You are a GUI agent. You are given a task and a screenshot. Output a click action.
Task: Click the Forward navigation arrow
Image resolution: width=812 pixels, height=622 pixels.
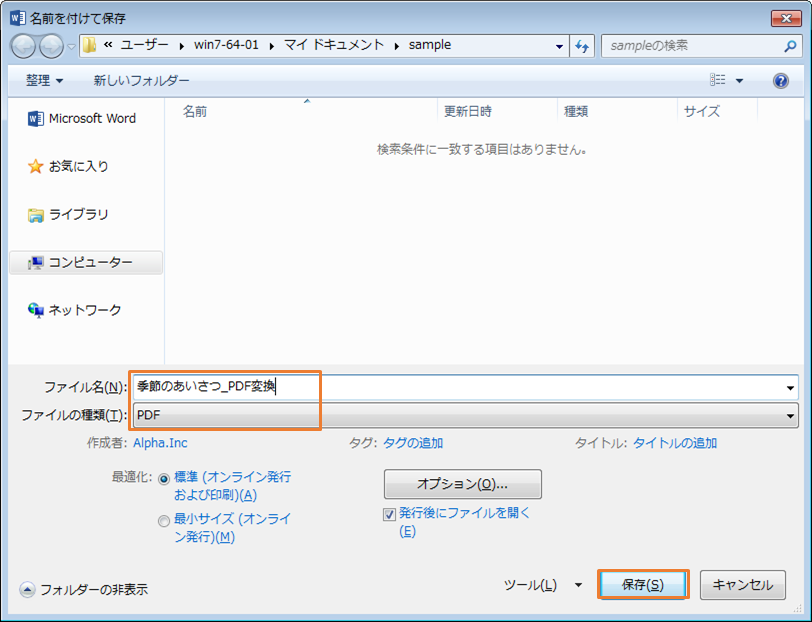51,47
